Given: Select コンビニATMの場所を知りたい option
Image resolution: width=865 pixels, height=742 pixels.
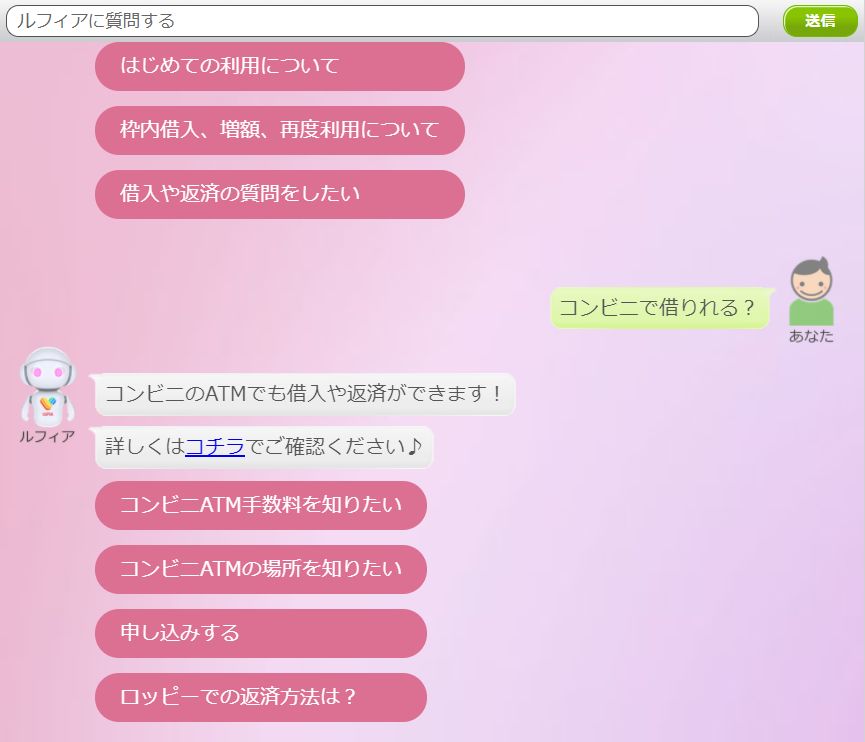Looking at the screenshot, I should click(261, 569).
